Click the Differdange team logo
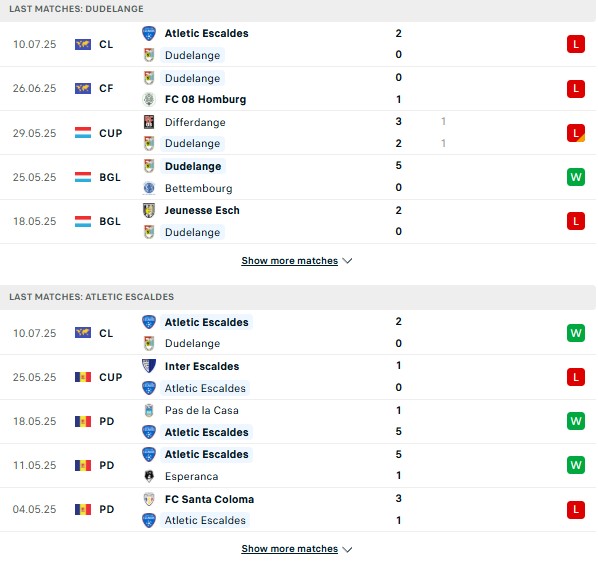598x563 pixels. [x=149, y=122]
